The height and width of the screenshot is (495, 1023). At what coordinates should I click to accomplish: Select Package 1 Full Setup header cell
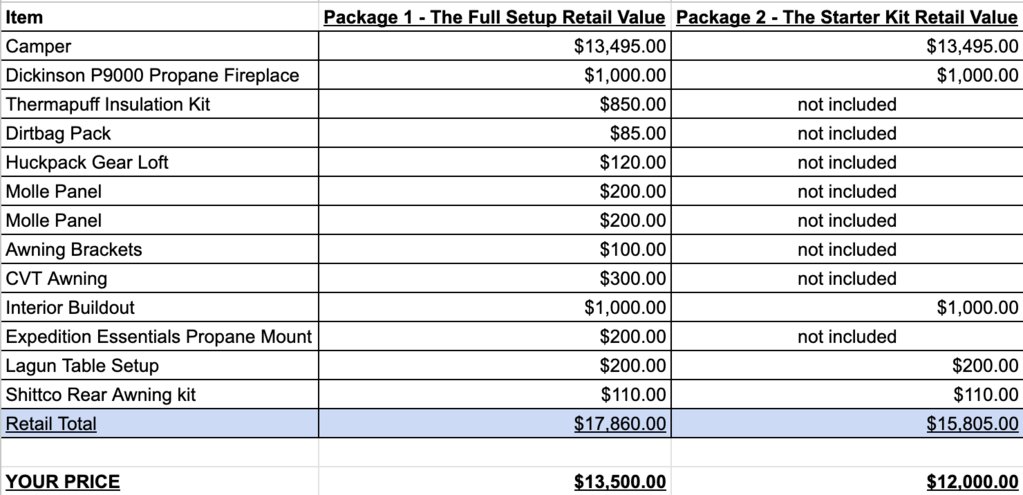pyautogui.click(x=495, y=17)
